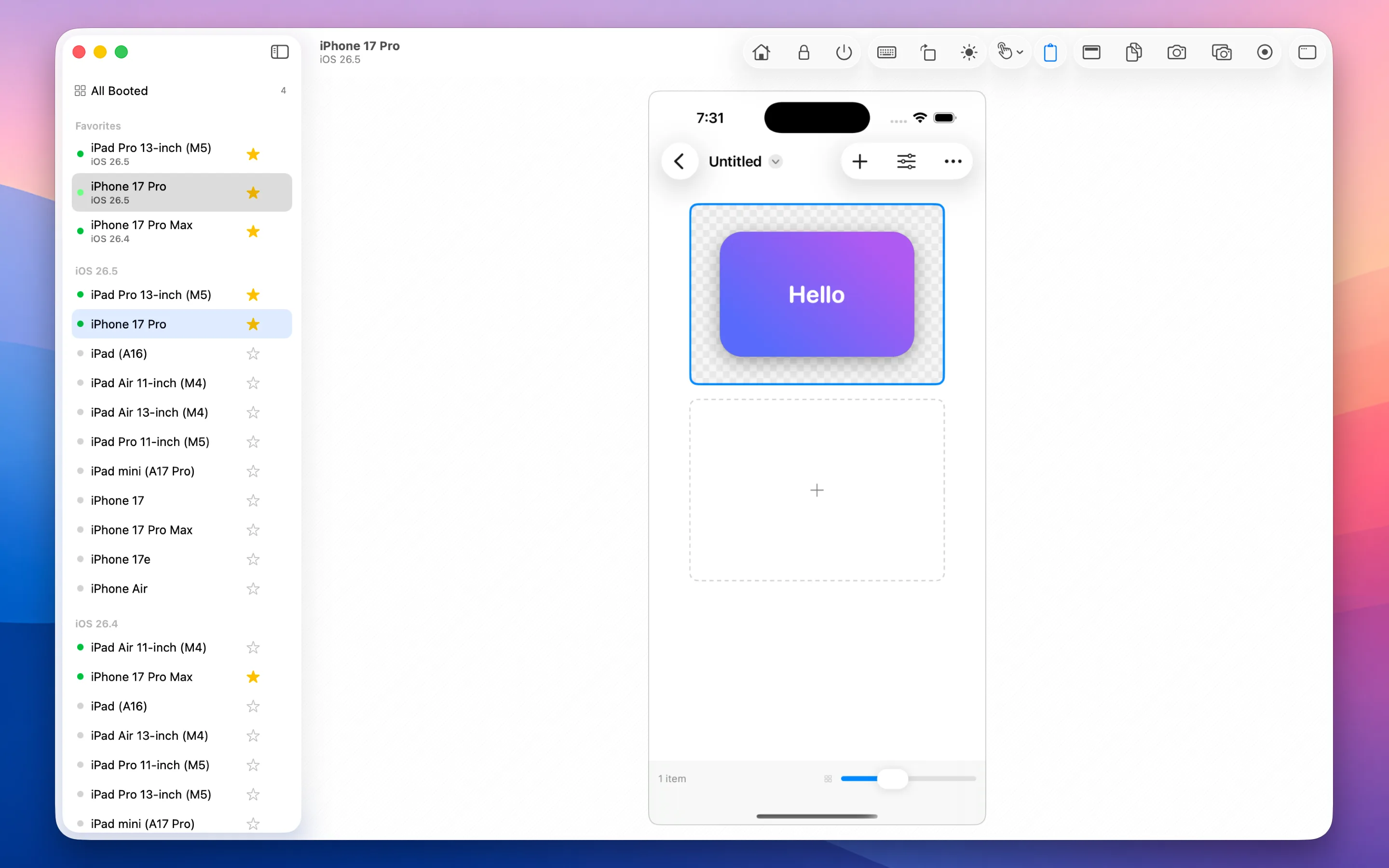
Task: Open the touch gesture hand dropdown
Action: [1009, 52]
